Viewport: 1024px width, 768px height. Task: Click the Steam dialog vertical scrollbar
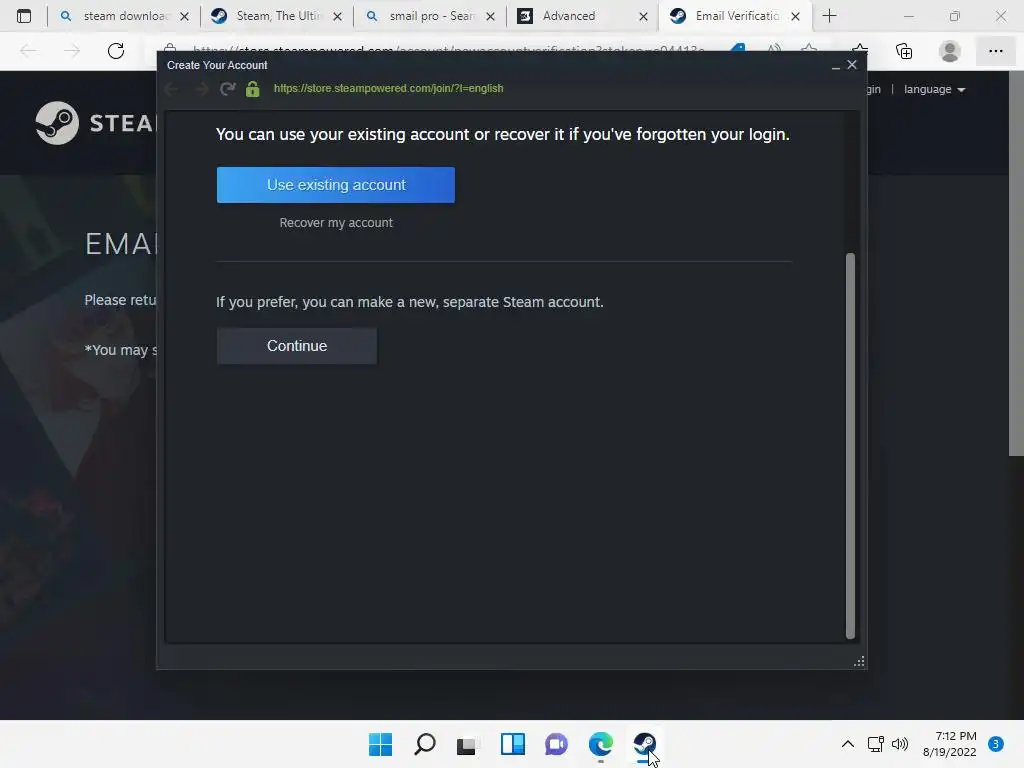pos(850,445)
